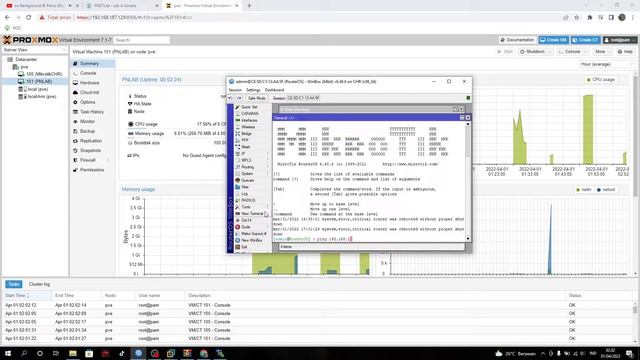Open Files in WinBox sidebar
The image size is (640, 360).
coord(242,187)
